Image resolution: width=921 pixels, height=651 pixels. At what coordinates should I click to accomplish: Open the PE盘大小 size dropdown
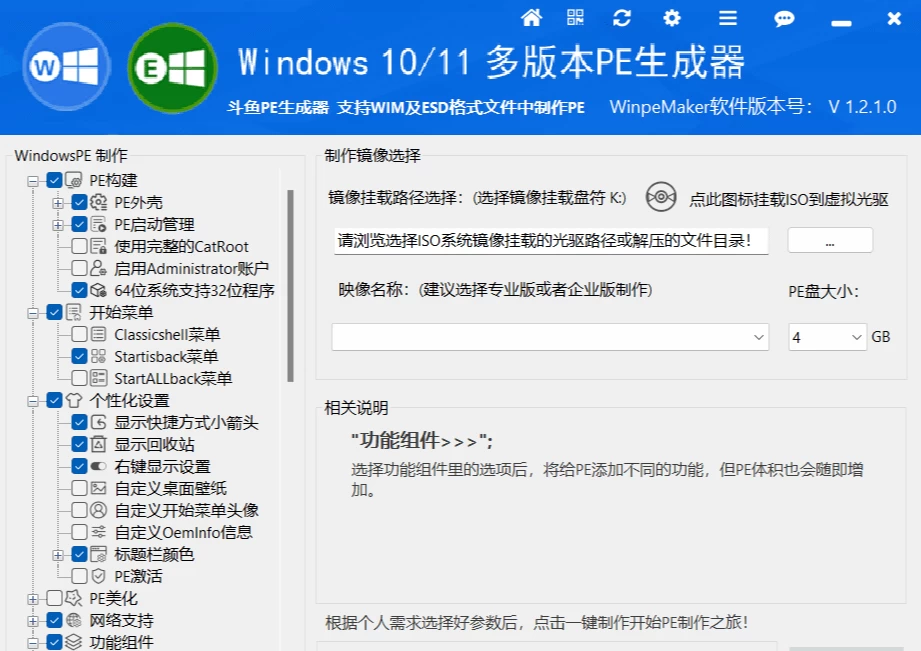click(x=827, y=337)
